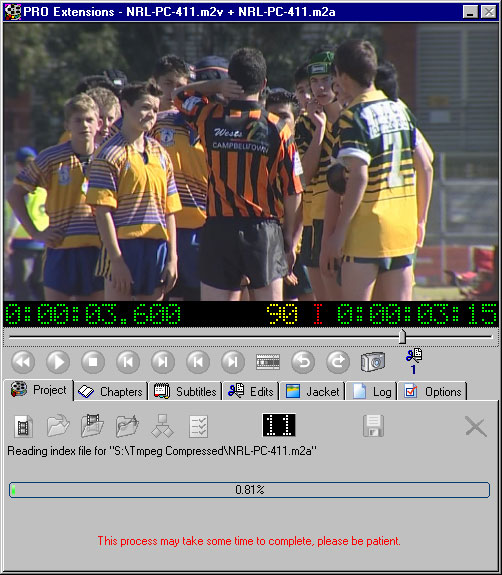Select the Edits tab
The width and height of the screenshot is (502, 575).
pos(251,392)
